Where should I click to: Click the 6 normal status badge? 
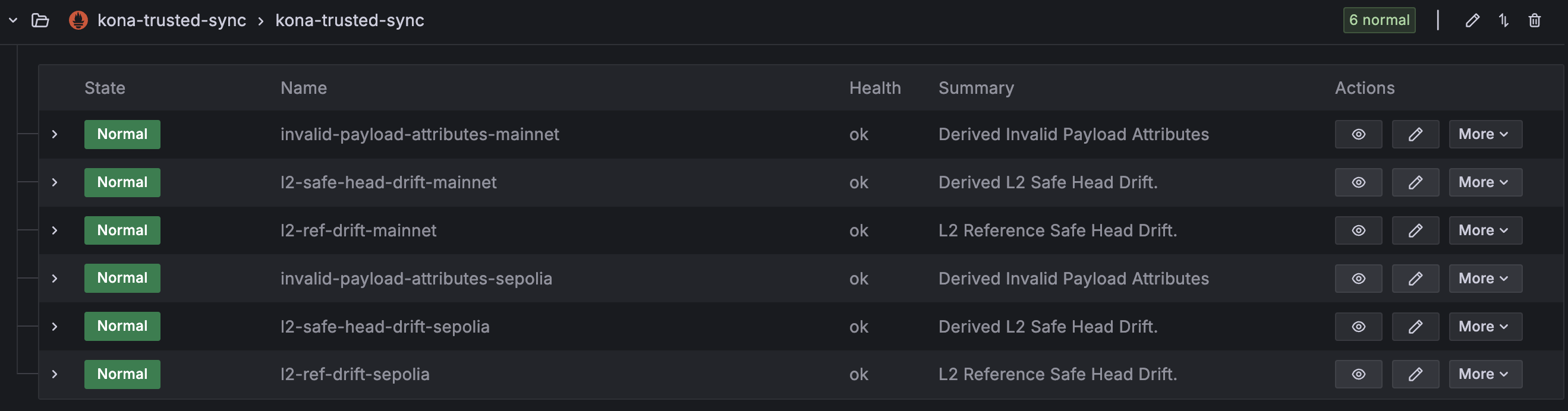click(1379, 20)
